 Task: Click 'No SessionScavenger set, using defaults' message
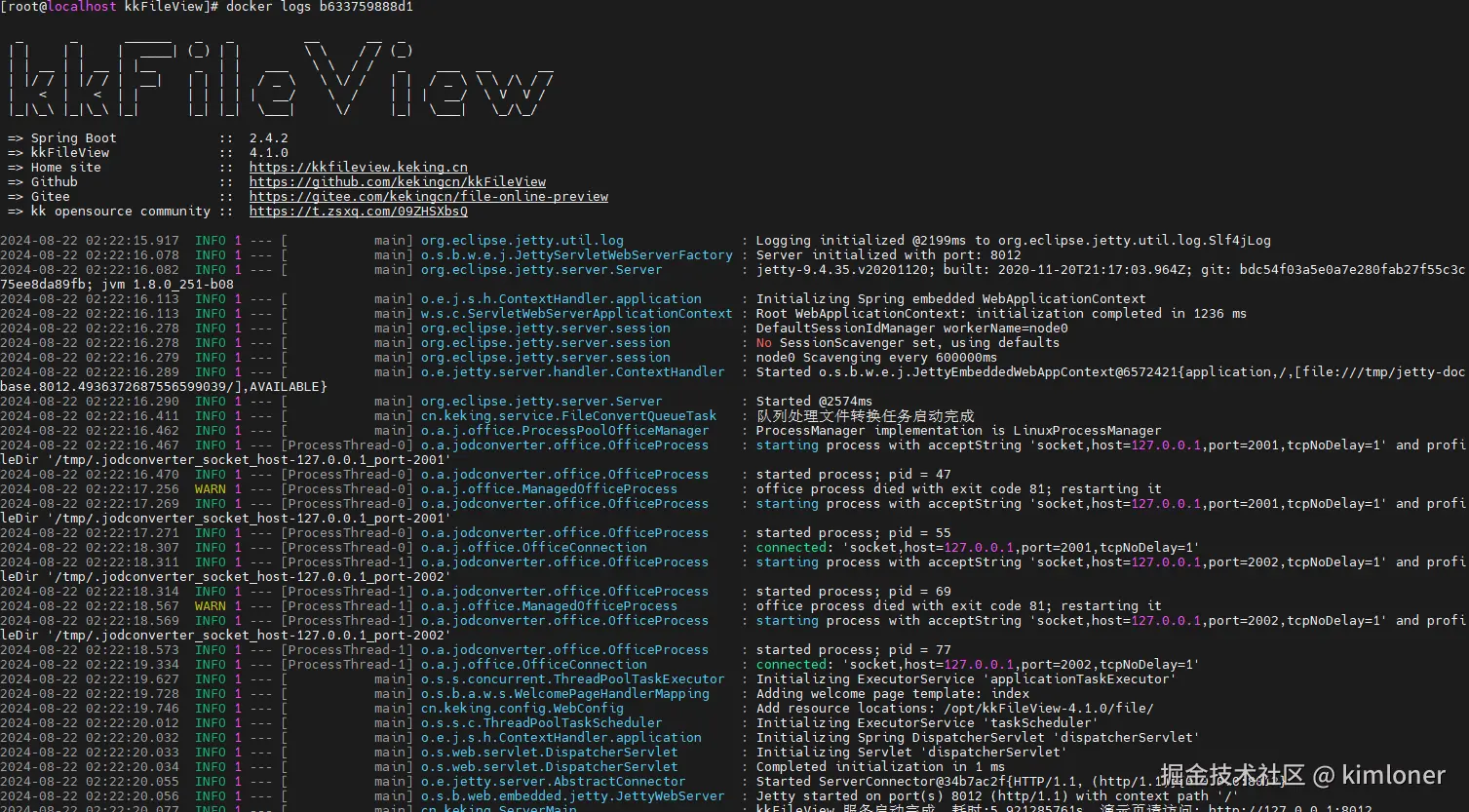[x=908, y=343]
